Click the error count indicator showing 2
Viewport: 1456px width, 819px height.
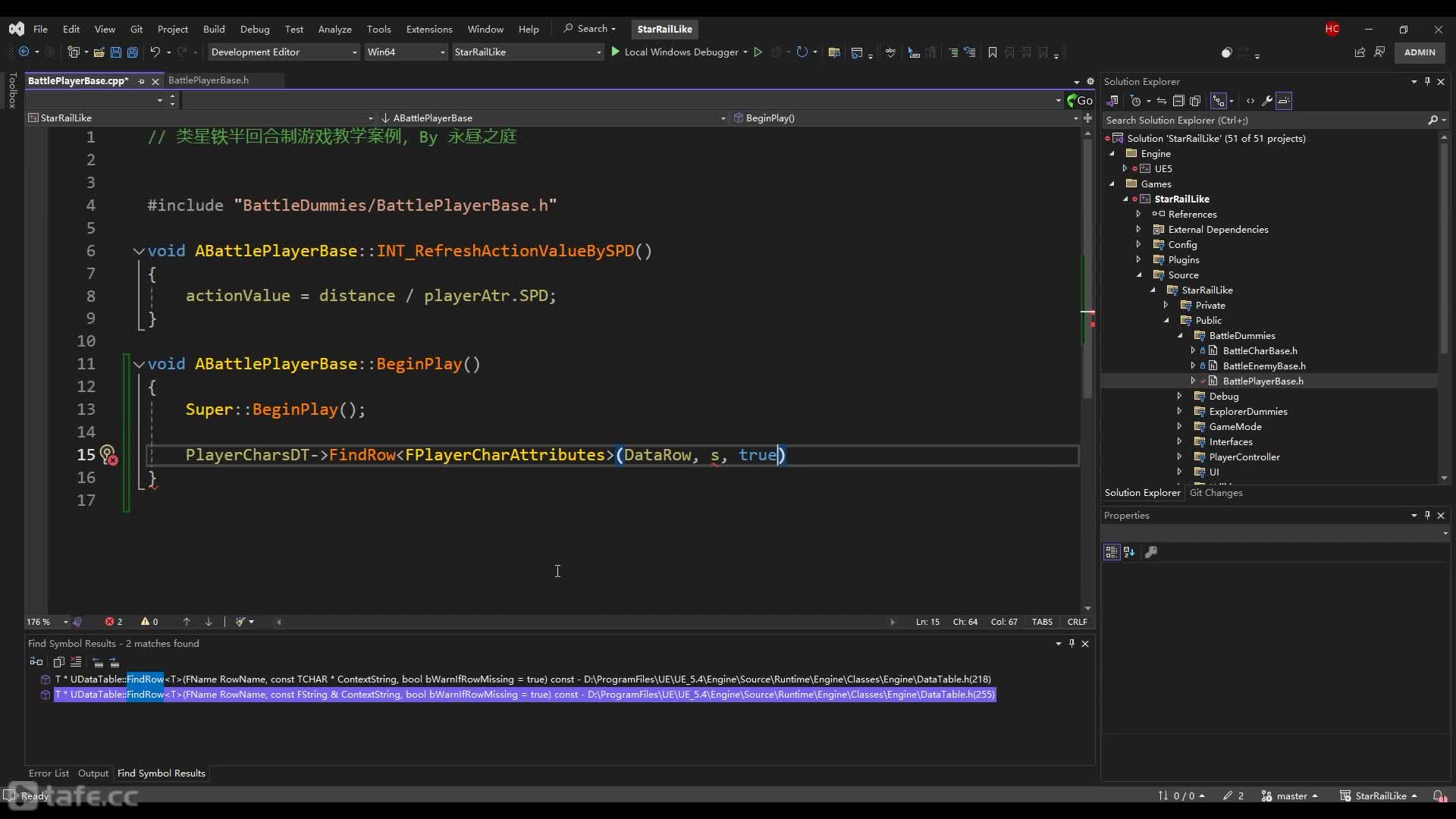(114, 622)
